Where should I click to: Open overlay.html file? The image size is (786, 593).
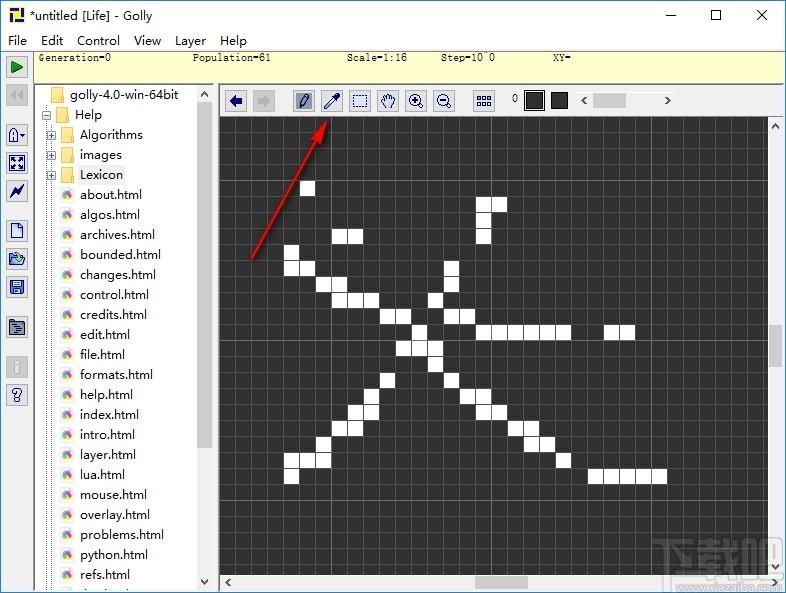pos(115,515)
